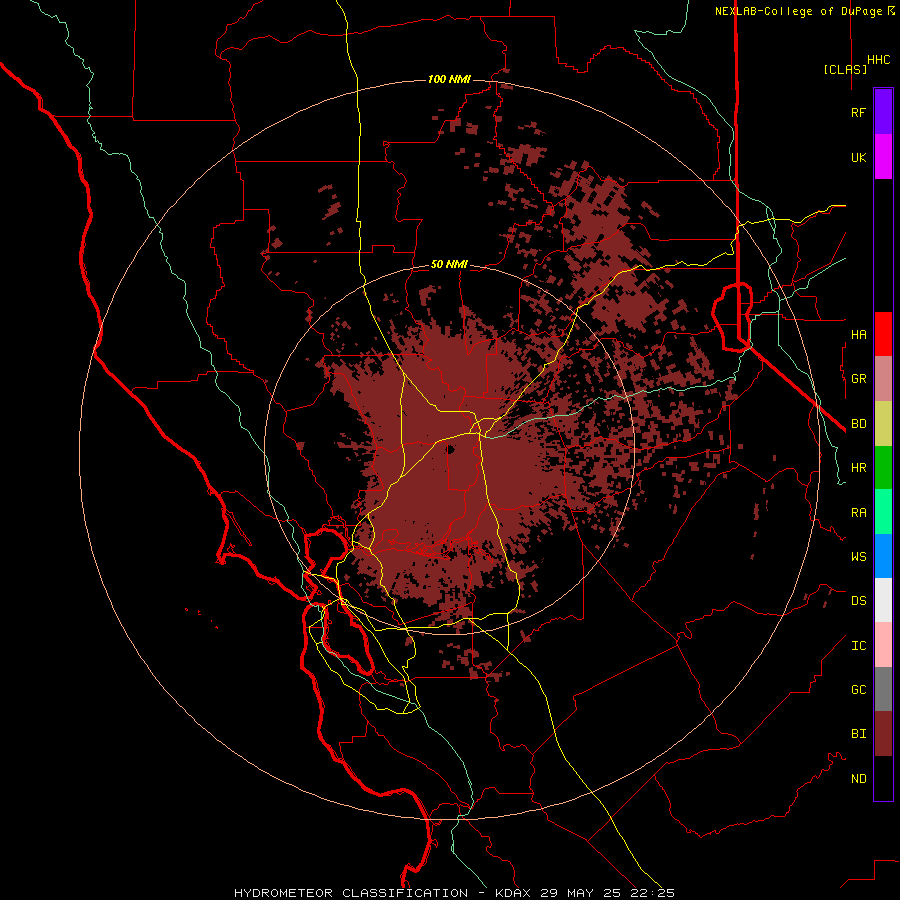This screenshot has height=900, width=900.
Task: Click the 'HA' legend label
Action: click(858, 334)
